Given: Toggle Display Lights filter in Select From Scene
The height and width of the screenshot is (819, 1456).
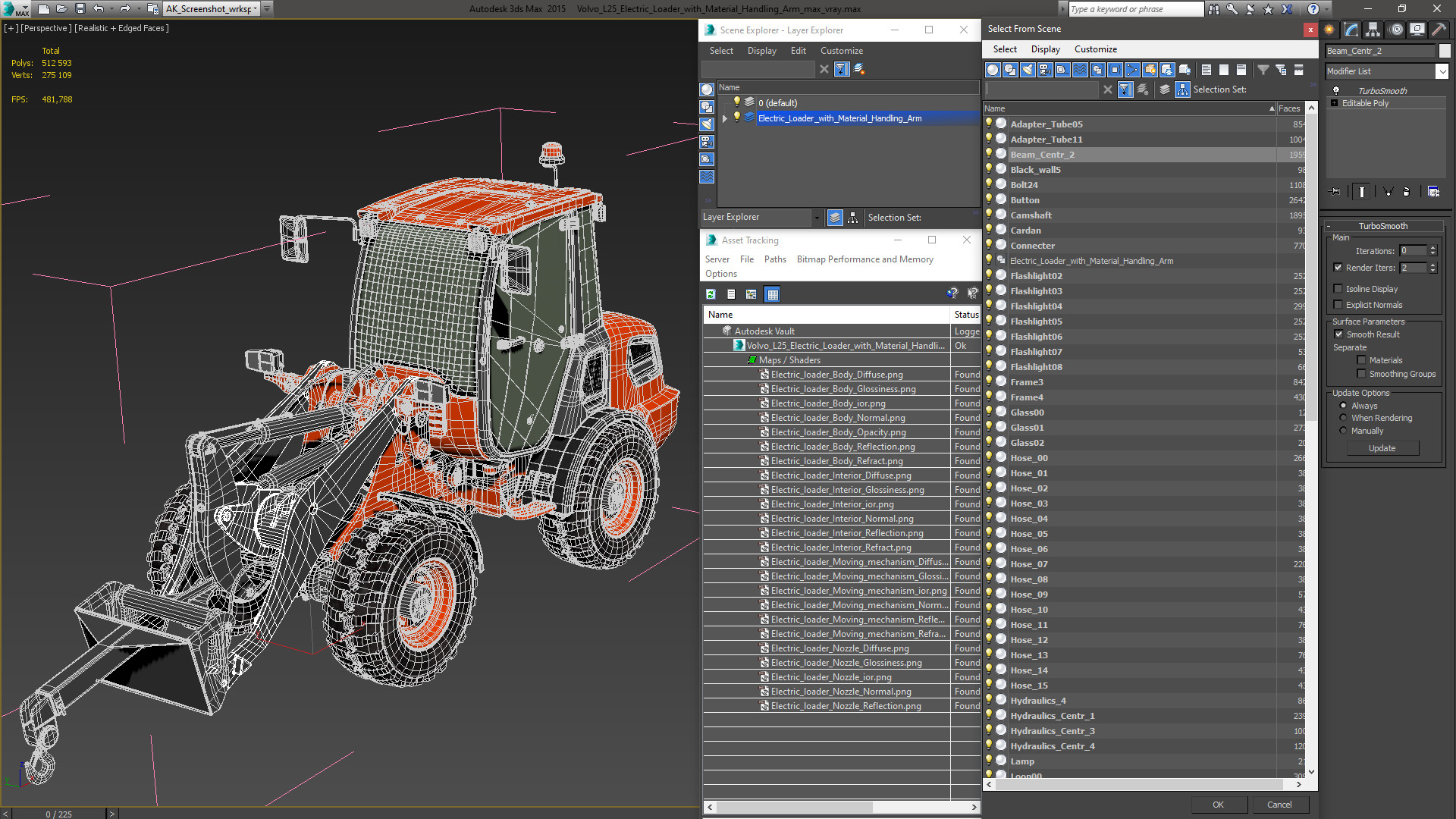Looking at the screenshot, I should coord(1028,70).
